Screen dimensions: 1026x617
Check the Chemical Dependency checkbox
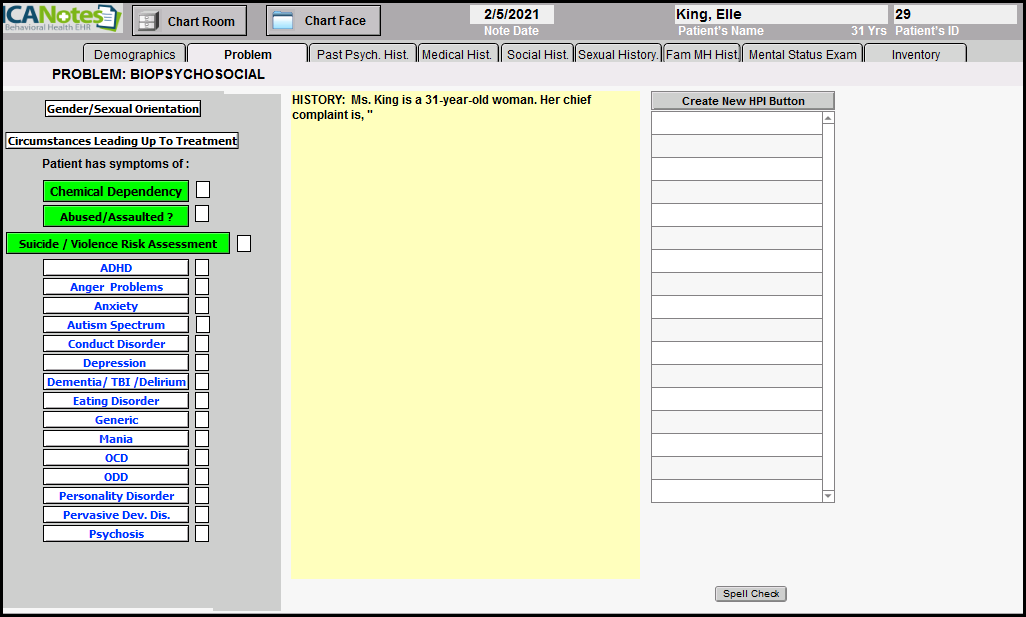[203, 190]
